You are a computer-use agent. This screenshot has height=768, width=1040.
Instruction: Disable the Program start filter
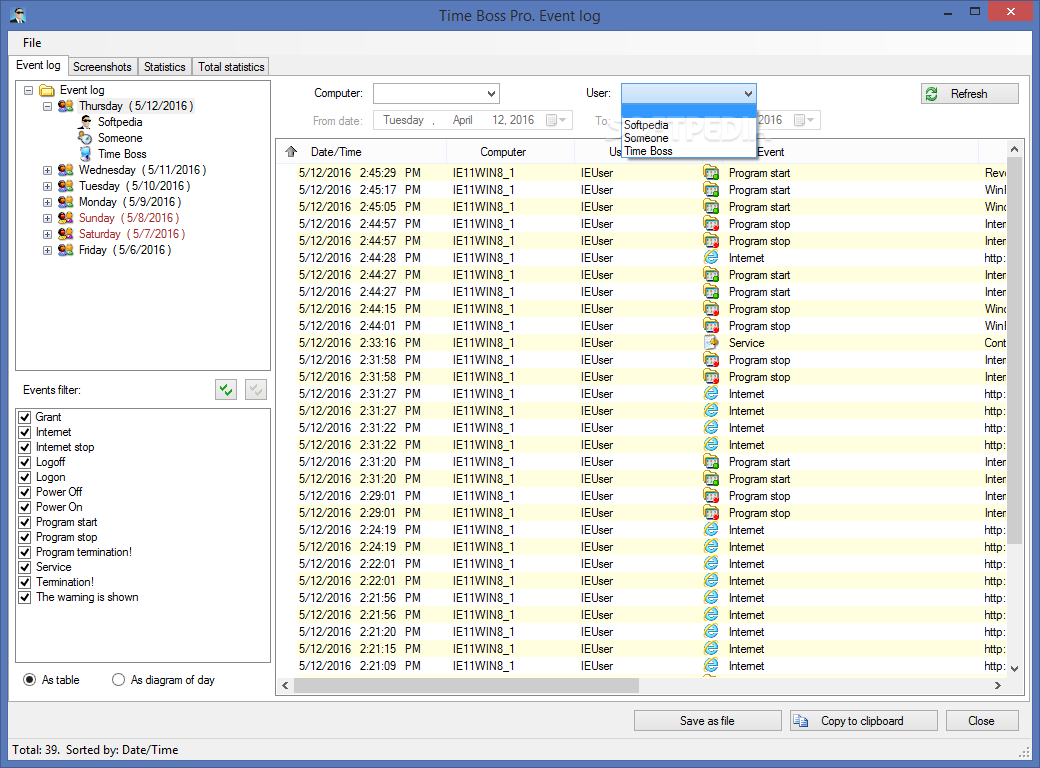pos(25,522)
